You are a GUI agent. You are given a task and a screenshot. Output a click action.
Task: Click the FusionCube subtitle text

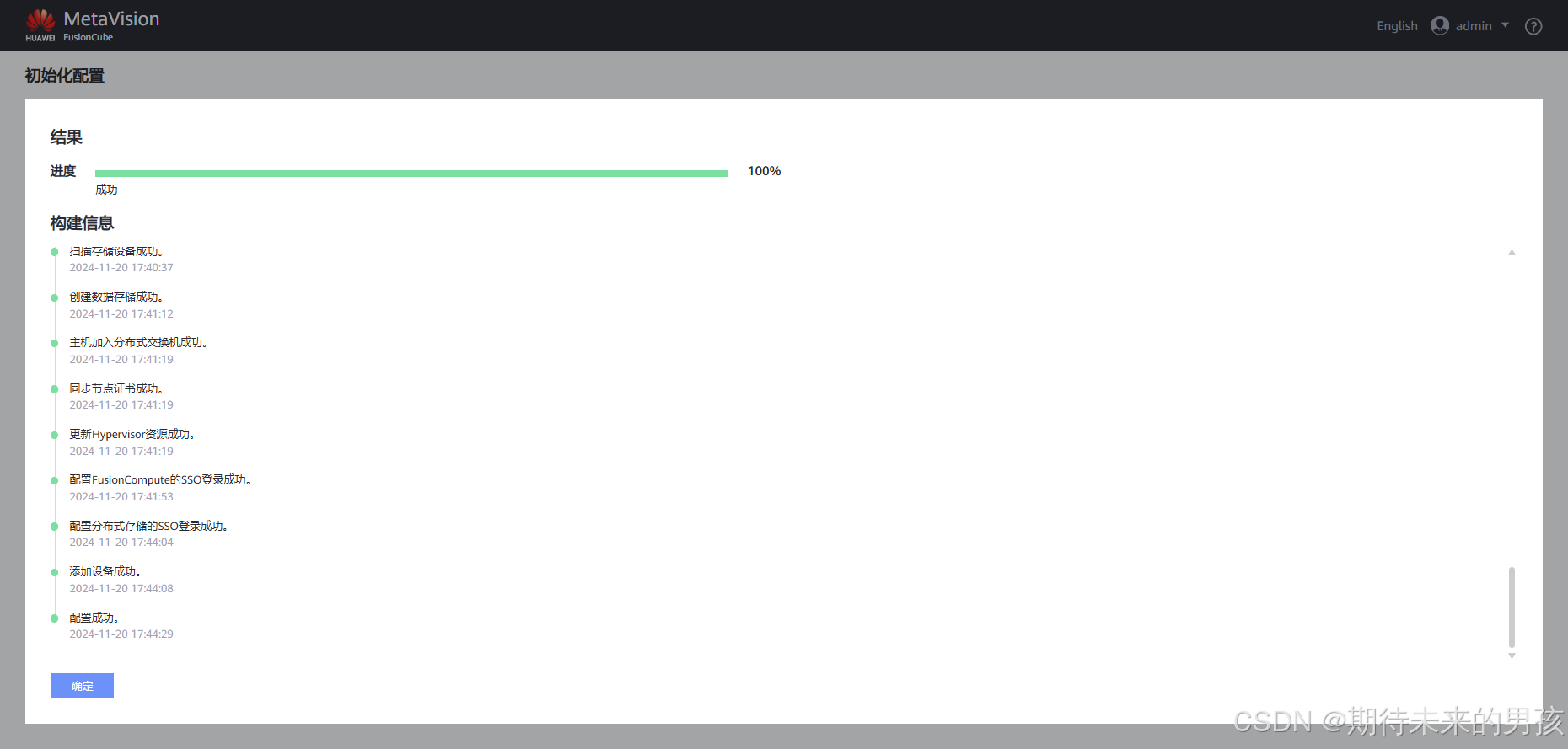coord(88,37)
